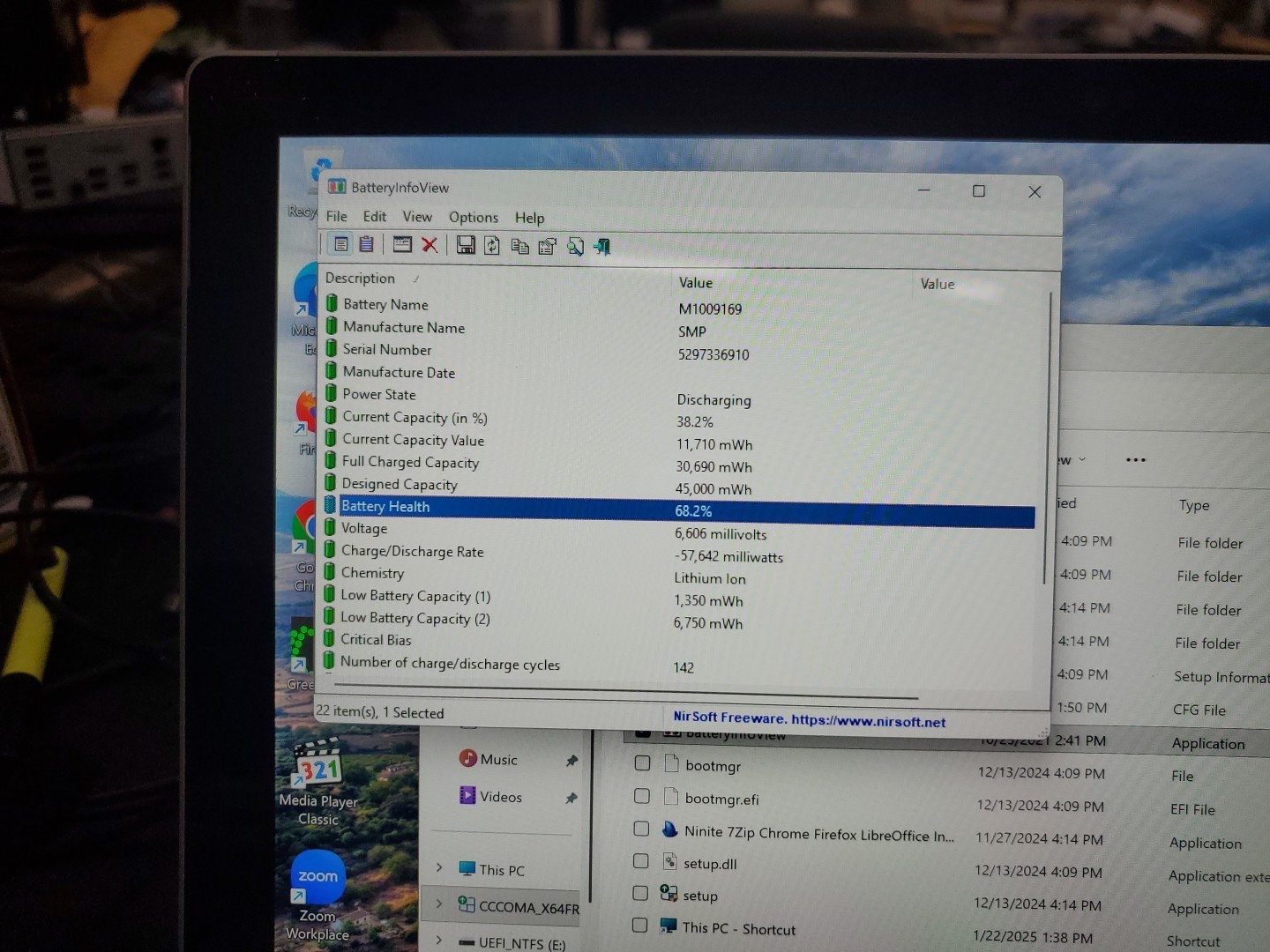Click the Refresh toolbar icon

(492, 246)
